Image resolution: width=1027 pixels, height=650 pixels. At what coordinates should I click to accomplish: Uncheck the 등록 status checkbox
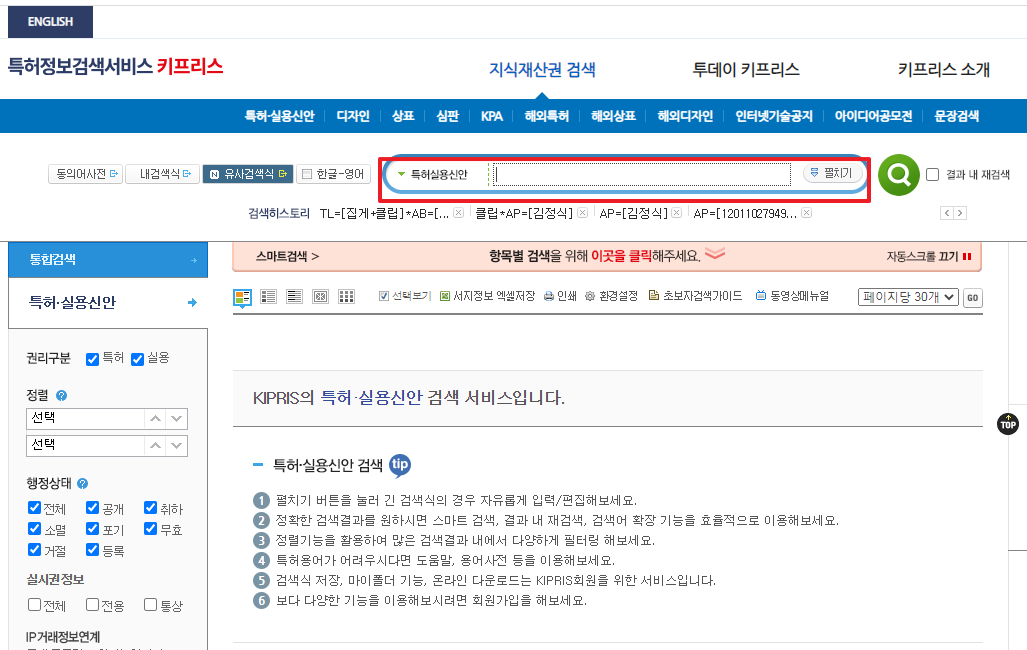coord(92,550)
